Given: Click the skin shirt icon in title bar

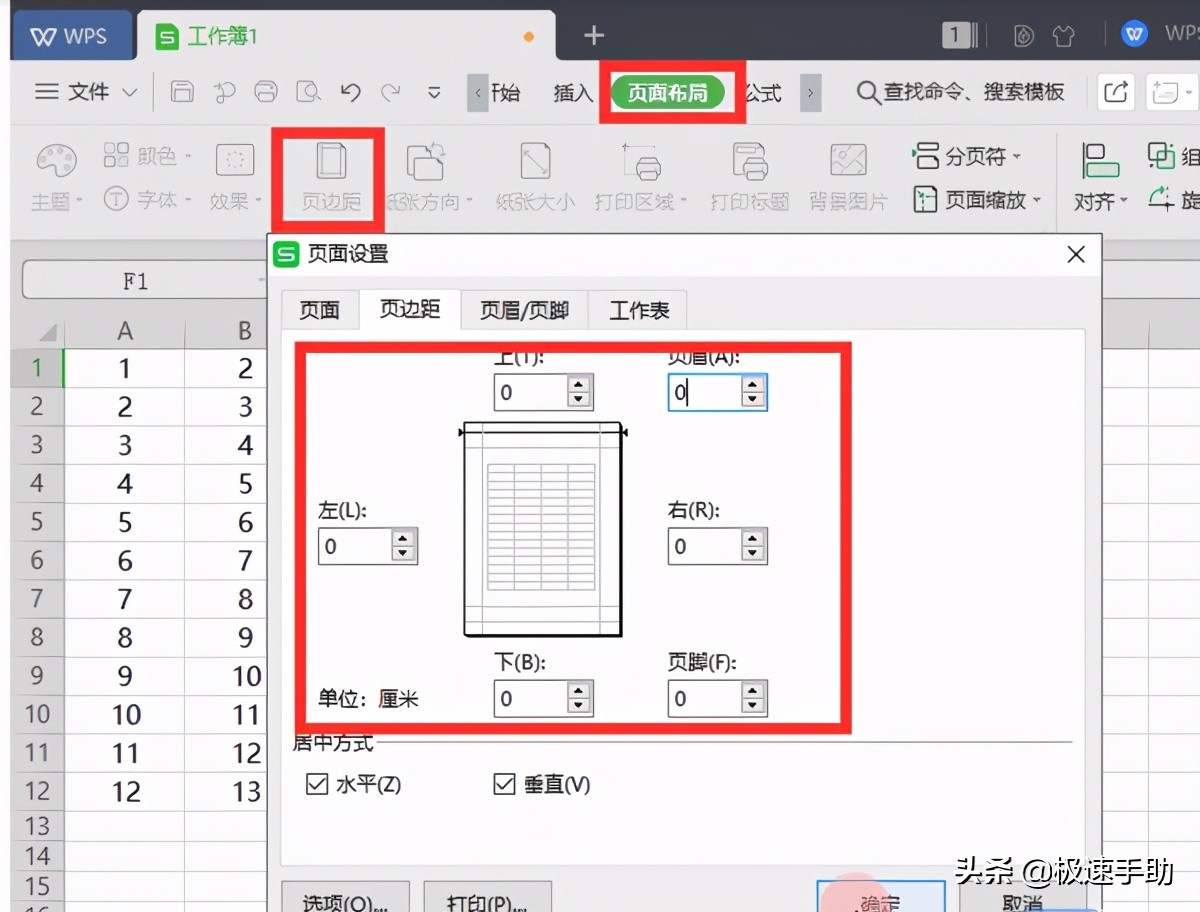Looking at the screenshot, I should (x=1063, y=36).
